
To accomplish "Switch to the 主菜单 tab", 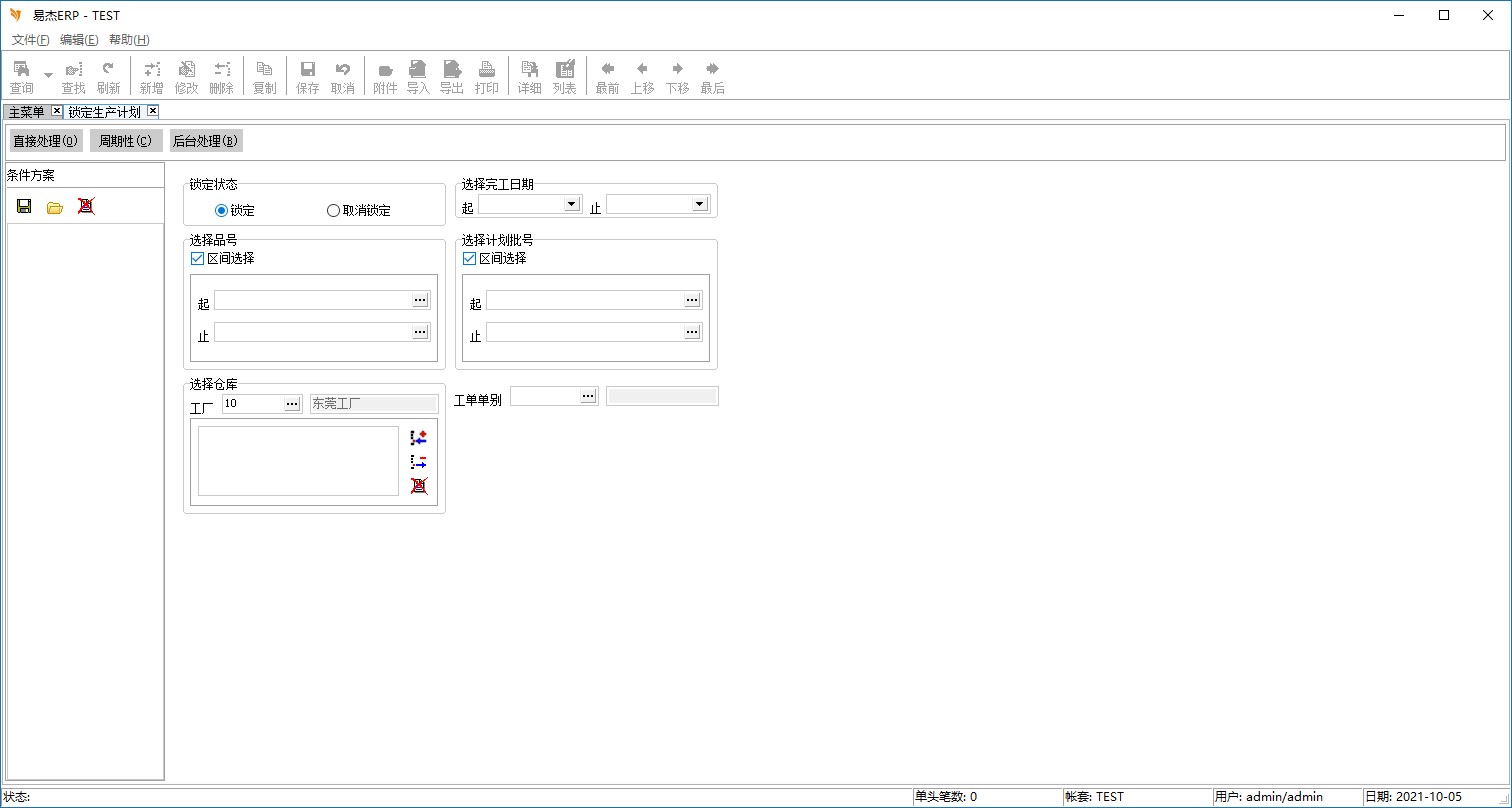I will [26, 112].
